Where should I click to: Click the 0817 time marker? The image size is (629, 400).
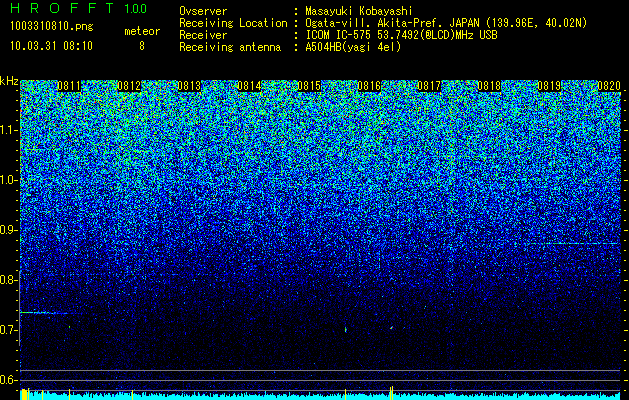[429, 86]
